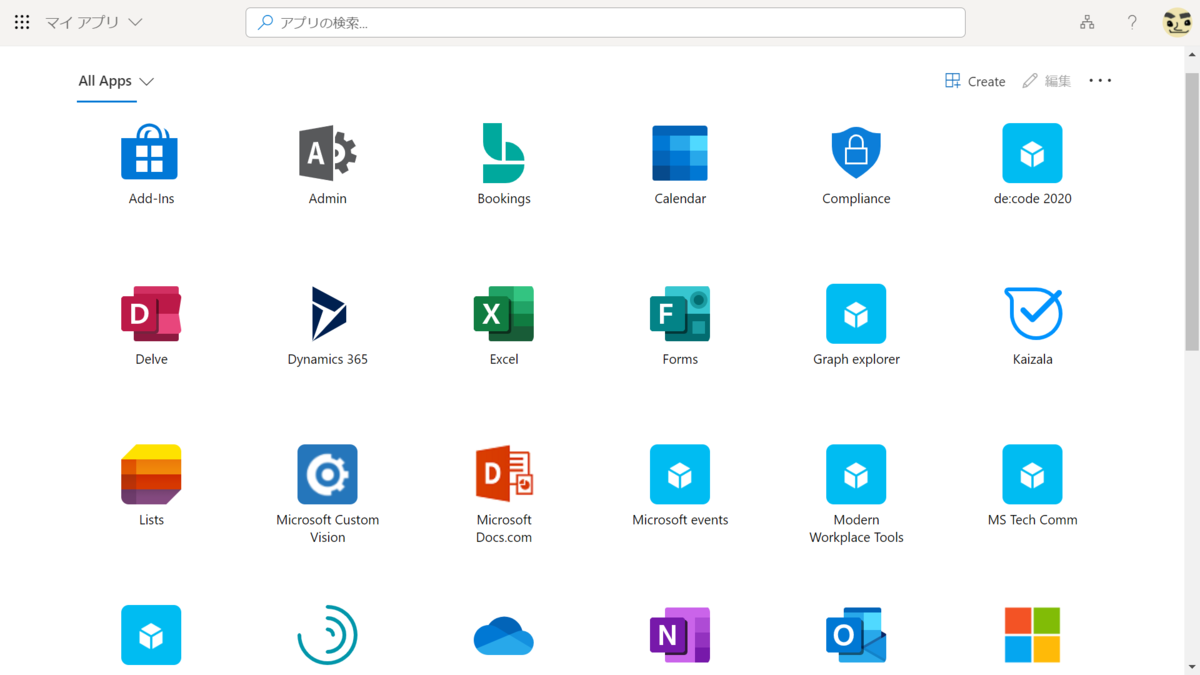Viewport: 1200px width, 675px height.
Task: Launch the Graph explorer icon
Action: click(856, 313)
